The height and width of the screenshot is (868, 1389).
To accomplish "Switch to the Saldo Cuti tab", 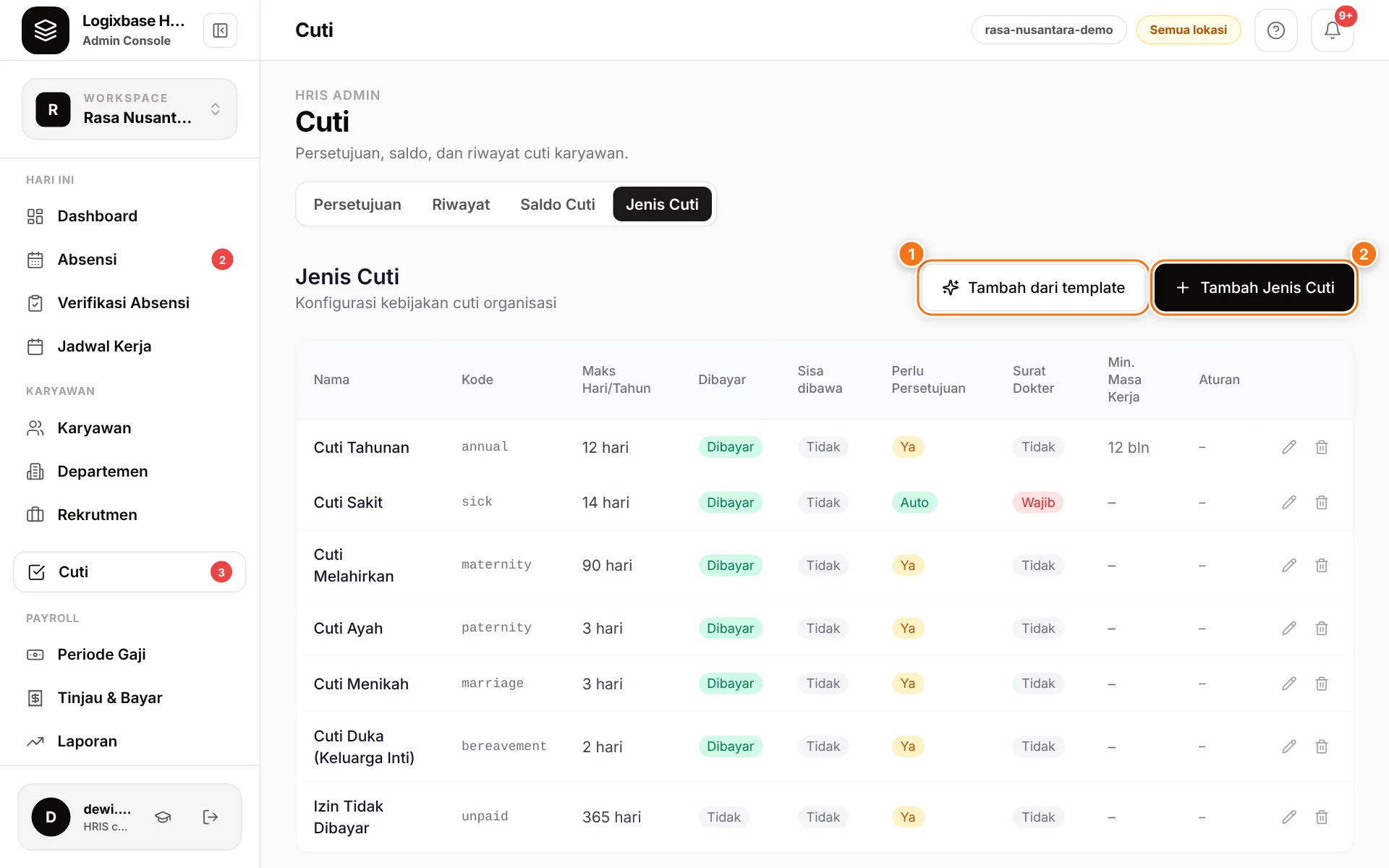I will (557, 205).
